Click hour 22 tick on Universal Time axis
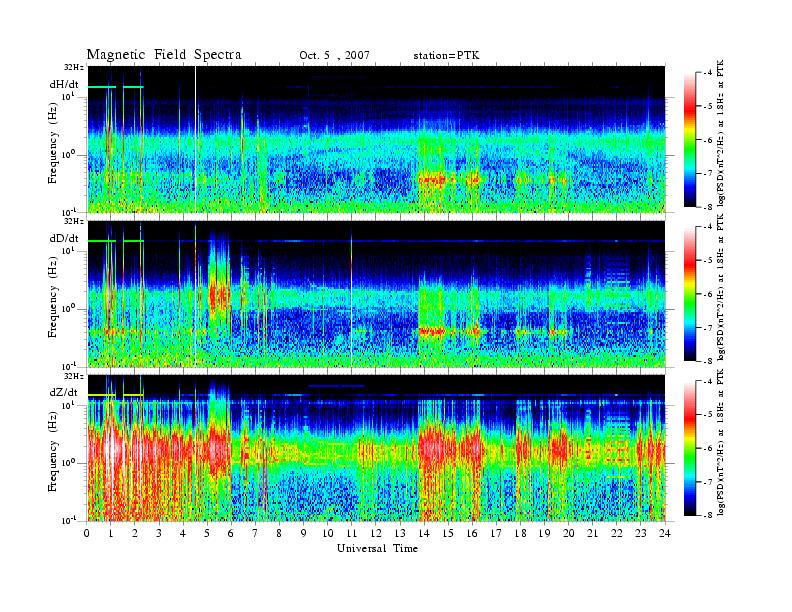792x612 pixels. pos(617,533)
